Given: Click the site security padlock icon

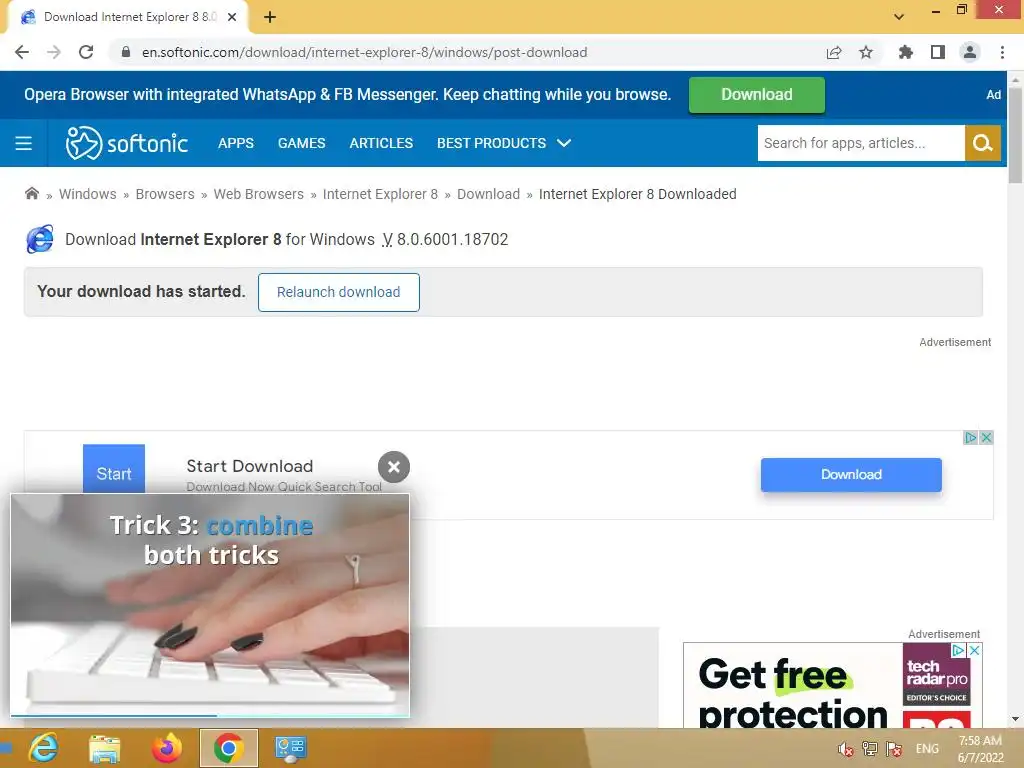Looking at the screenshot, I should (x=126, y=52).
